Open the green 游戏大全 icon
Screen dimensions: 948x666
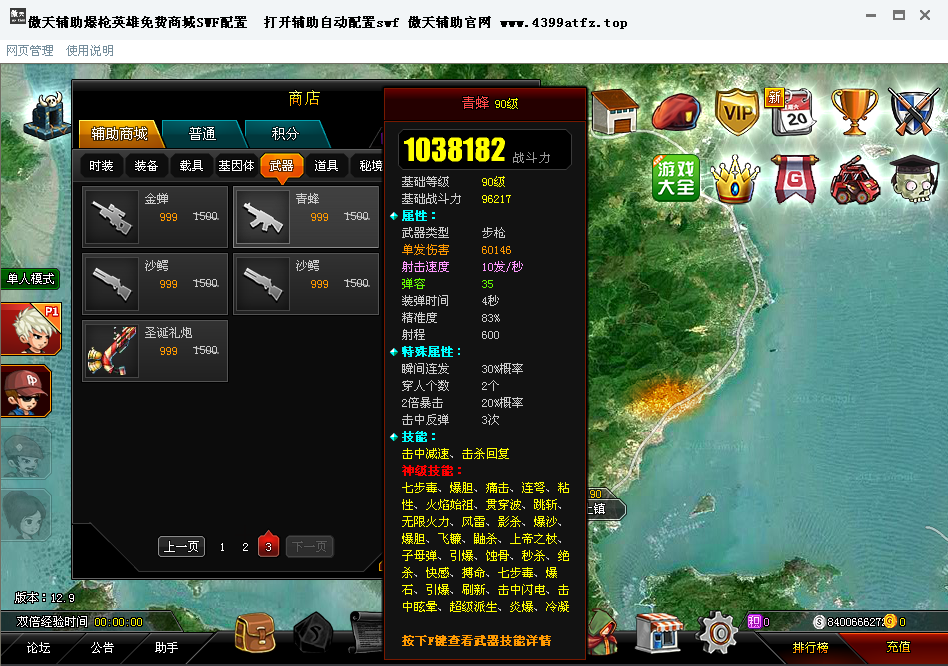(x=676, y=178)
